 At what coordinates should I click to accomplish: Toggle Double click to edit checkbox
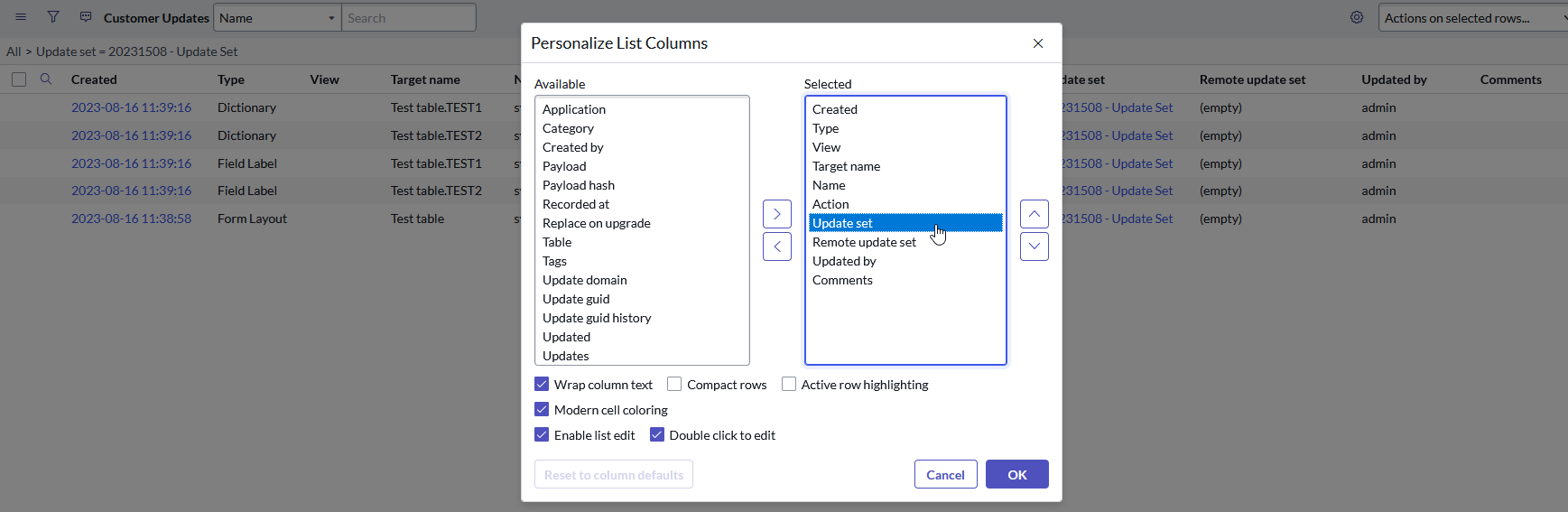(657, 435)
